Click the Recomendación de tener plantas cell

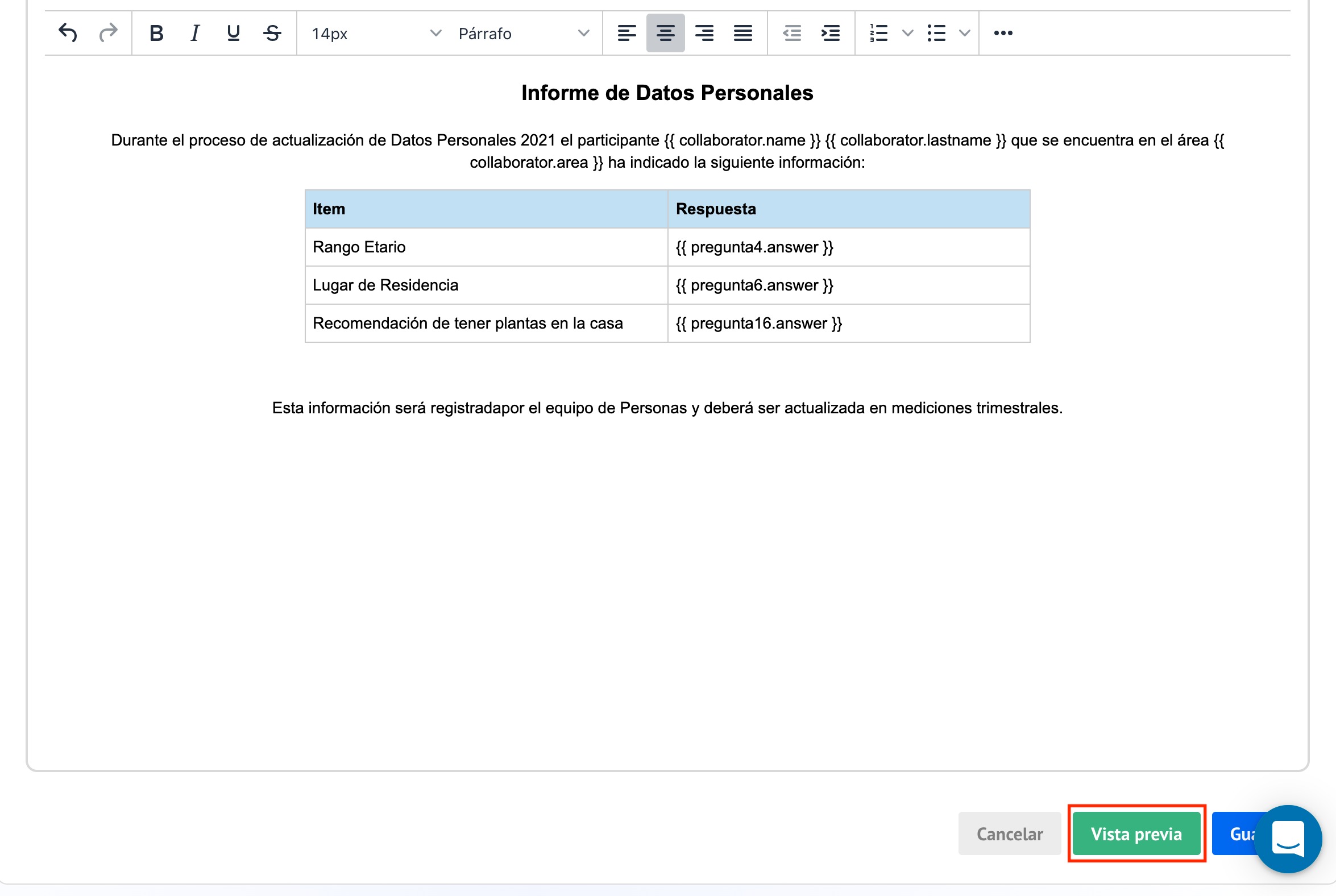click(486, 323)
